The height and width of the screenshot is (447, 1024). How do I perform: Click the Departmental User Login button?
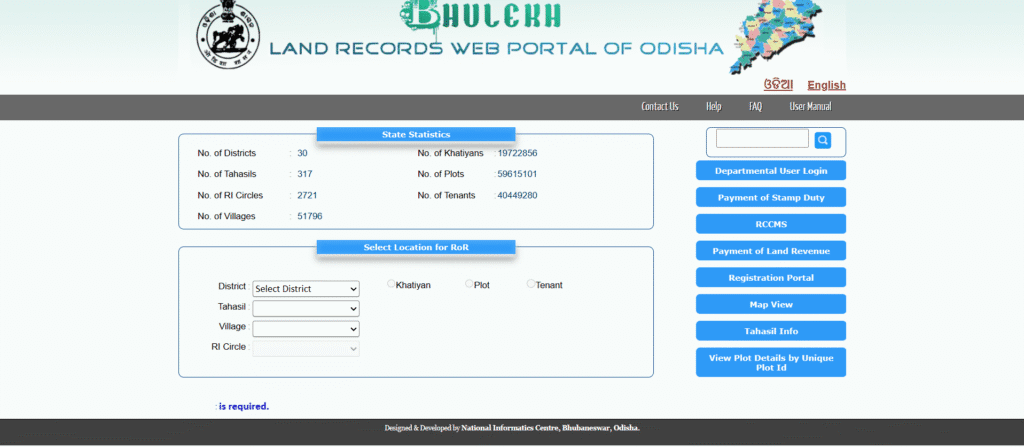point(771,171)
